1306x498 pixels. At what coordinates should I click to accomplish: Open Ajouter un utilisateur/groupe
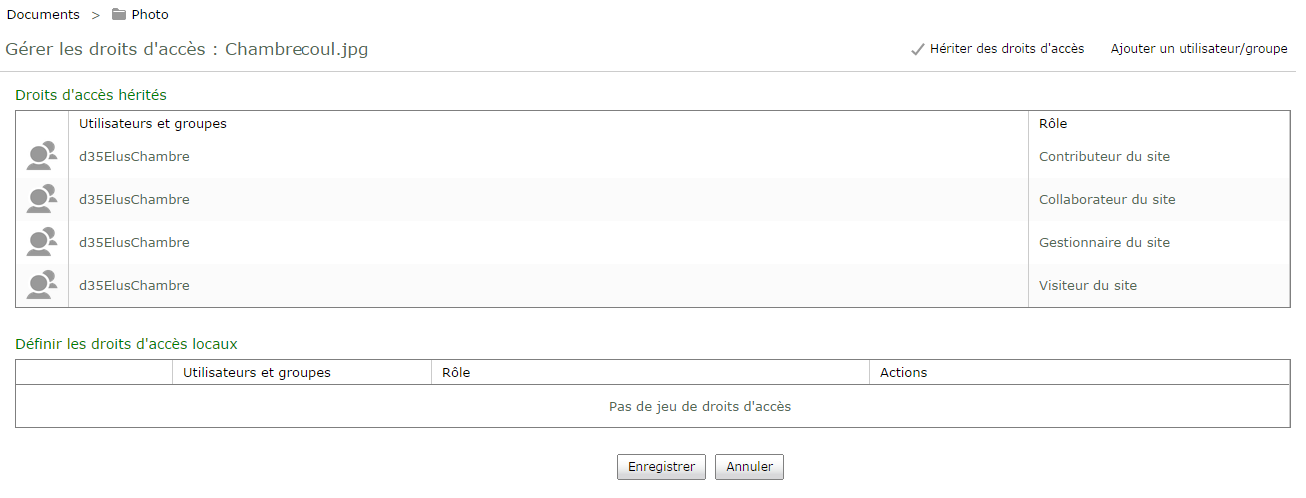1199,49
